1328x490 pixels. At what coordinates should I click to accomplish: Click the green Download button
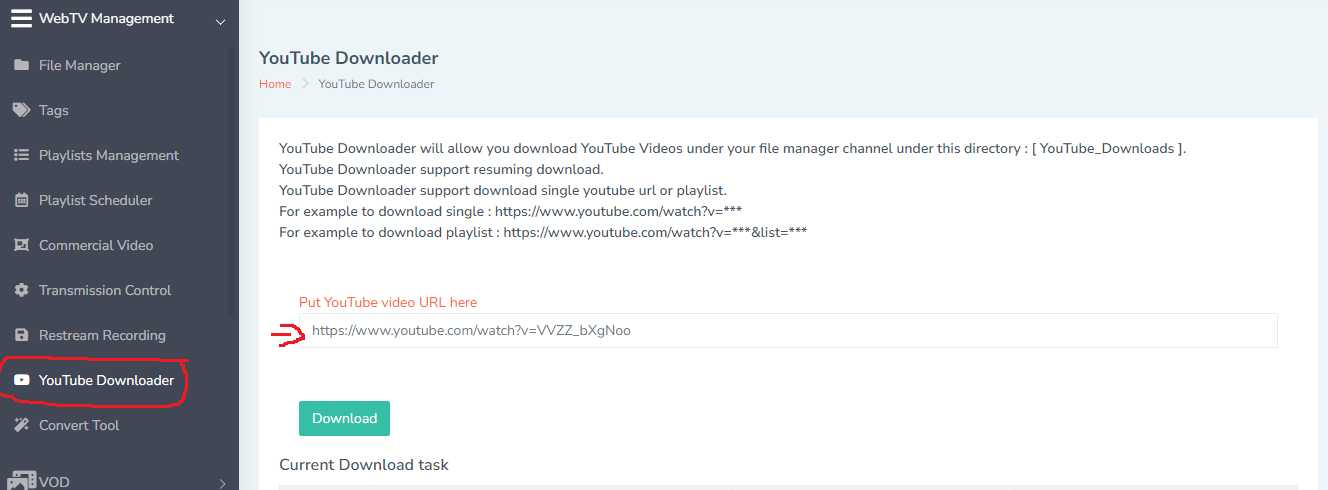tap(344, 418)
